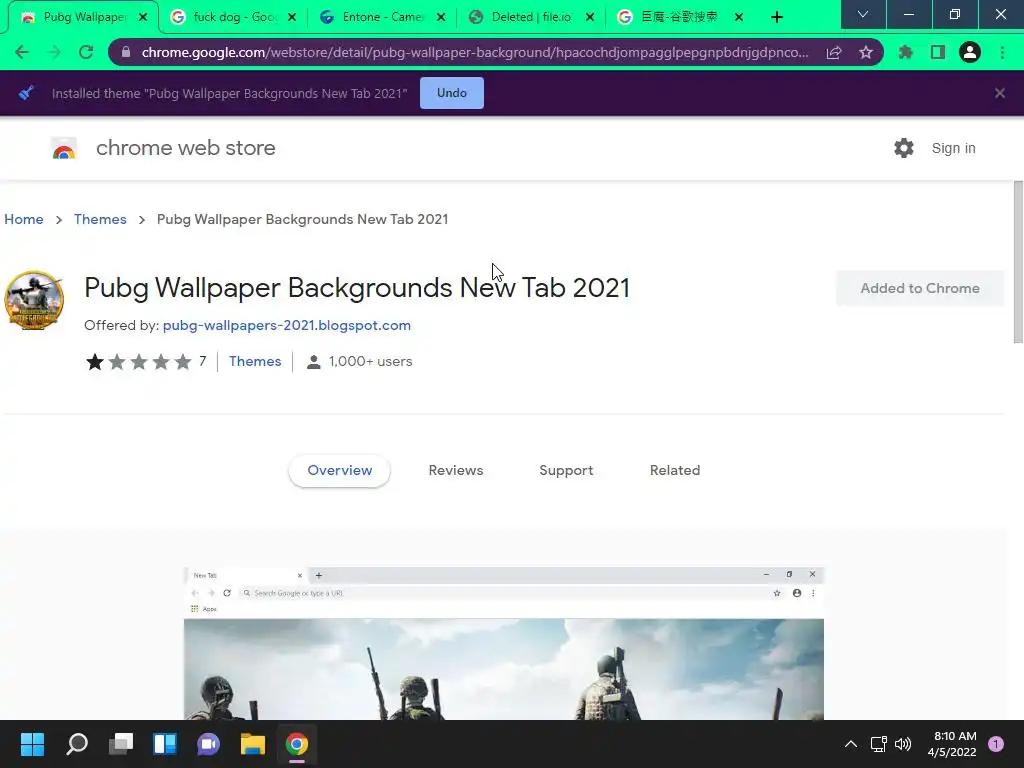1024x768 pixels.
Task: Click the volume speaker icon
Action: coord(903,744)
